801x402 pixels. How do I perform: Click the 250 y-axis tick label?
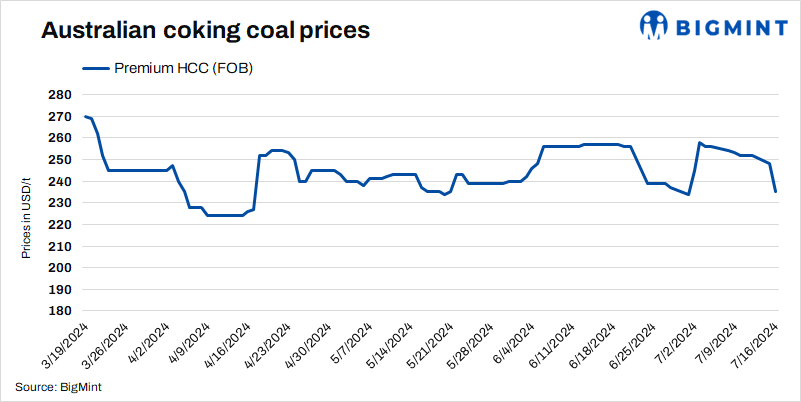point(60,160)
